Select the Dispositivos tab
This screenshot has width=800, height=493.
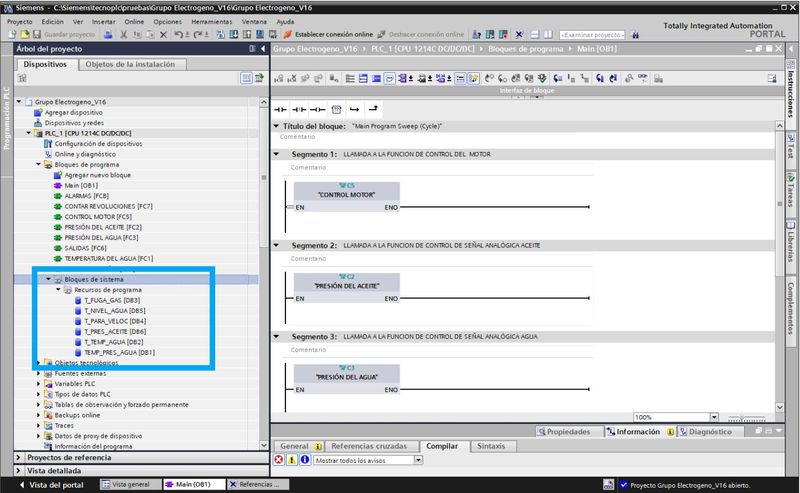coord(45,64)
